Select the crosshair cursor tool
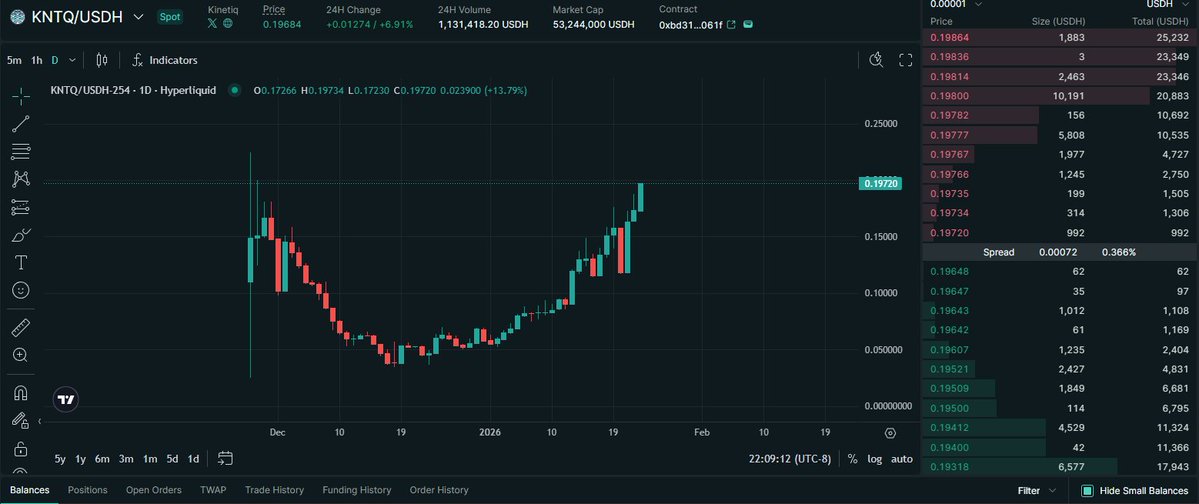The width and height of the screenshot is (1199, 504). point(21,96)
